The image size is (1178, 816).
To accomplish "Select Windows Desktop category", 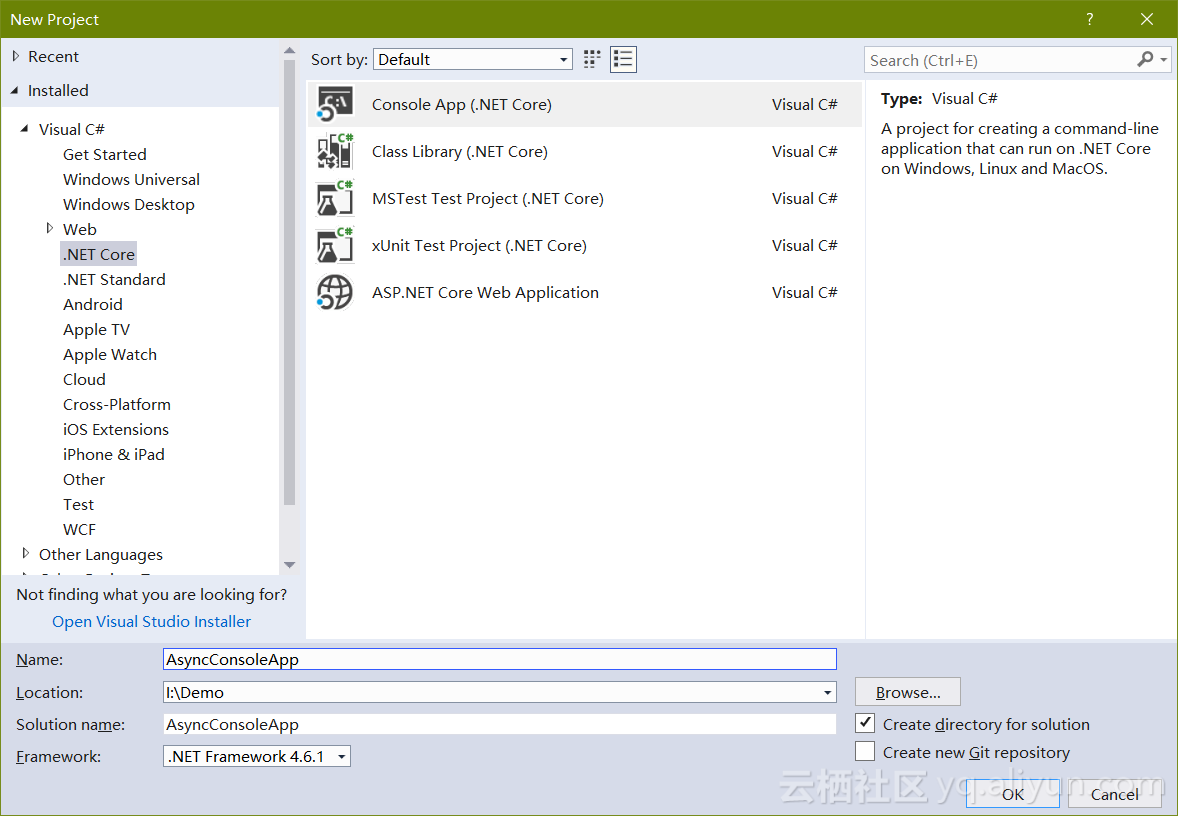I will click(x=128, y=204).
